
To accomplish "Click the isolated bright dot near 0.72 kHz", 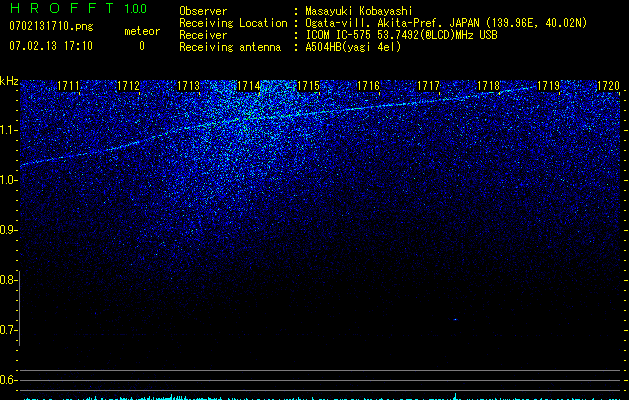I will [x=455, y=320].
